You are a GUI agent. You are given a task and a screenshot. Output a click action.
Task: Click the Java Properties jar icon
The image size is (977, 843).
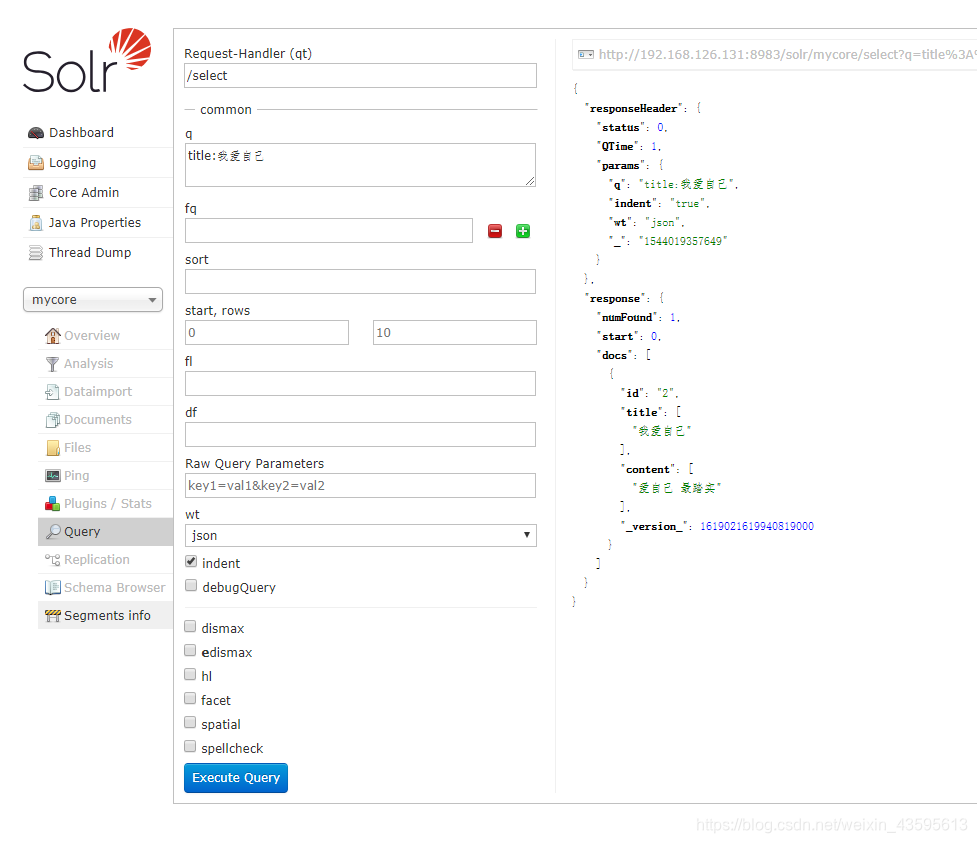[36, 222]
